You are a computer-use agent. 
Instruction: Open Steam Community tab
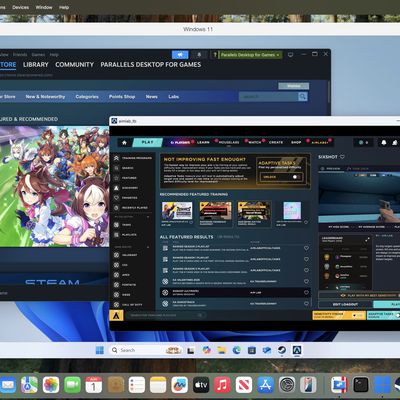pyautogui.click(x=74, y=65)
